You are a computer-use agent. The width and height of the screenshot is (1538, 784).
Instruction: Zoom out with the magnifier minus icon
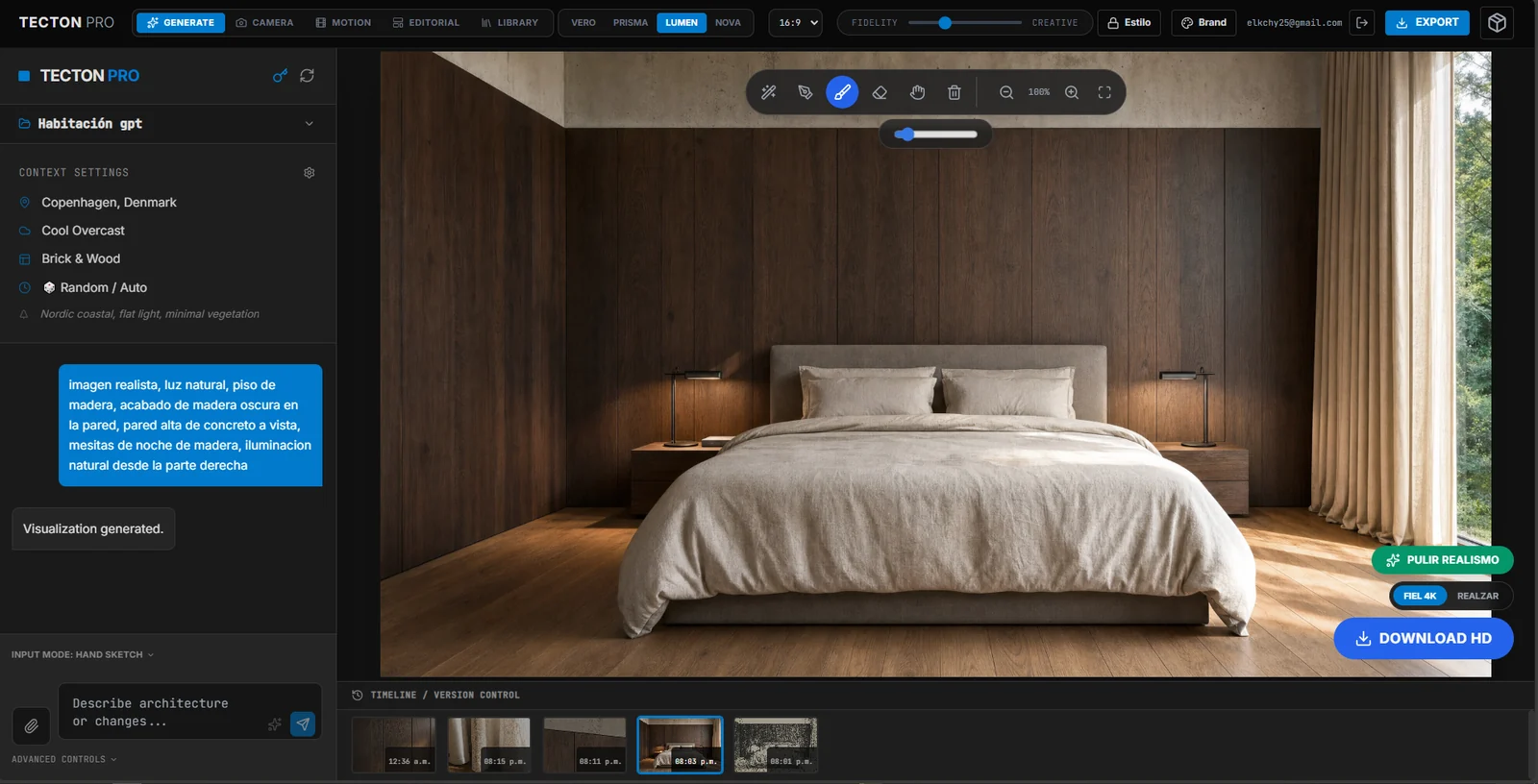coord(1006,92)
